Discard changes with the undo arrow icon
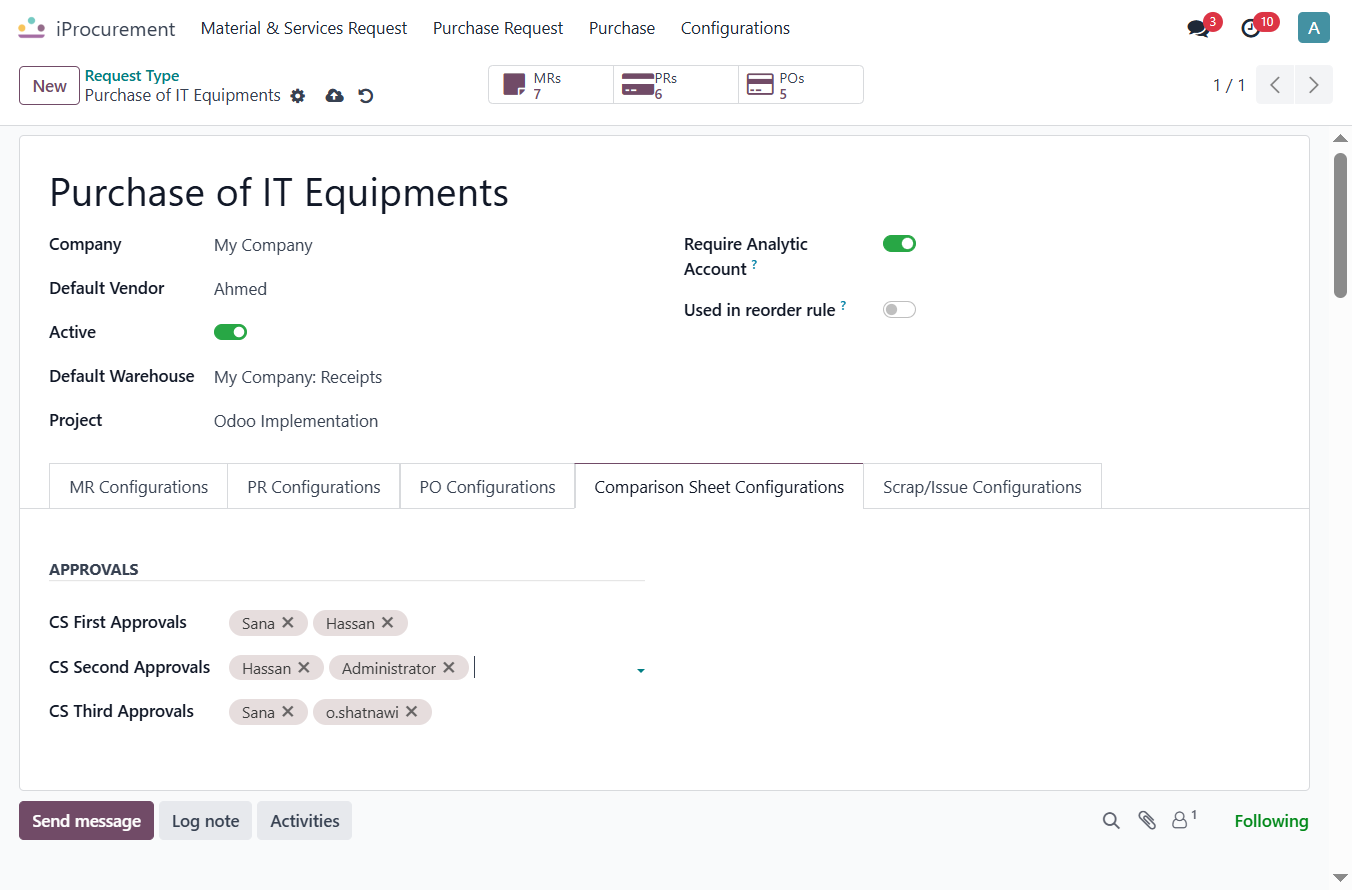 tap(366, 96)
